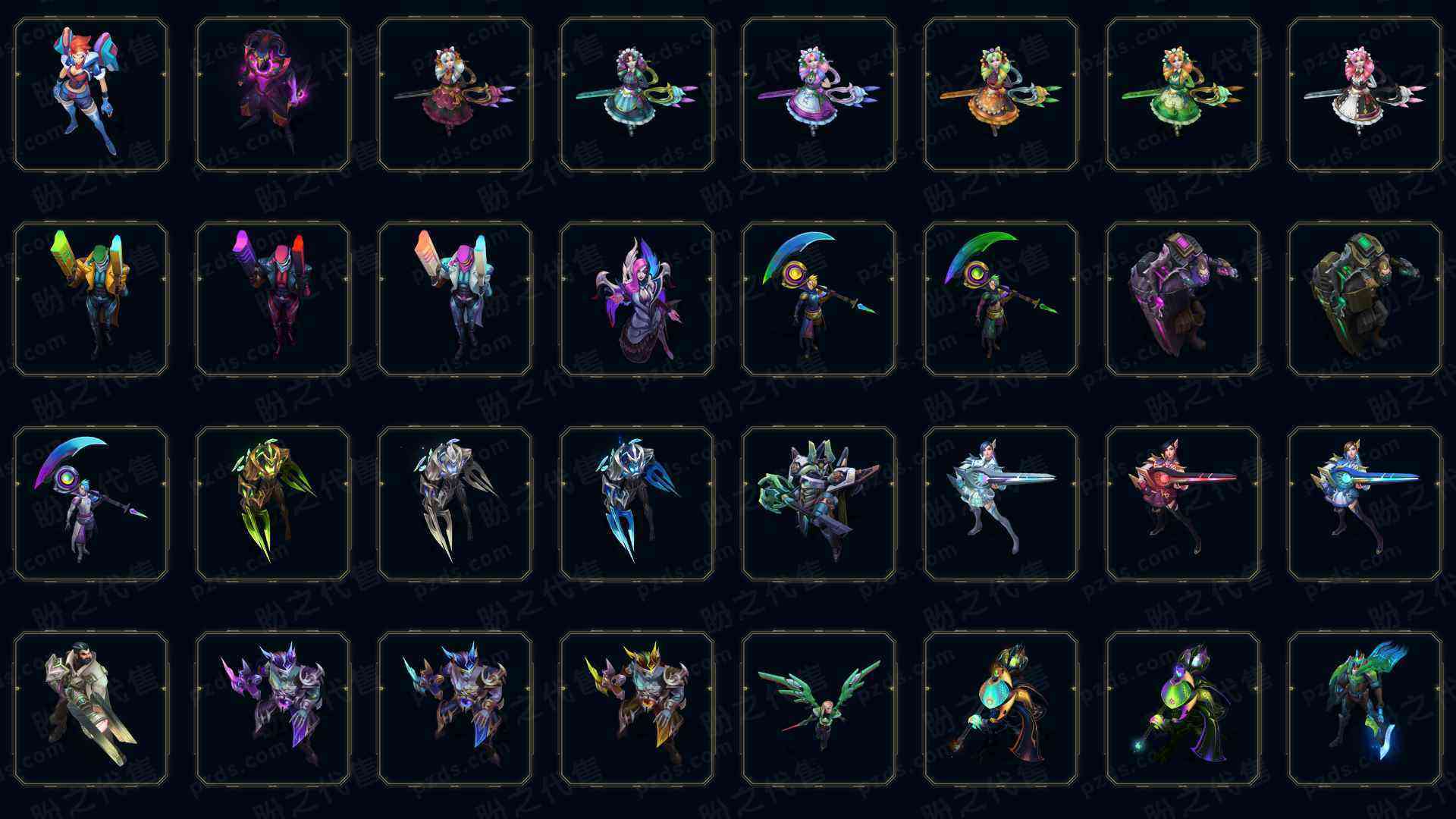Select the green winged flying character
This screenshot has width=1456, height=819.
tap(819, 708)
